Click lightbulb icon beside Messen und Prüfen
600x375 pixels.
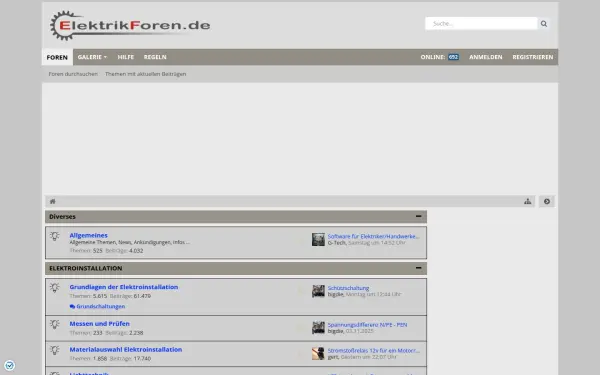55,324
